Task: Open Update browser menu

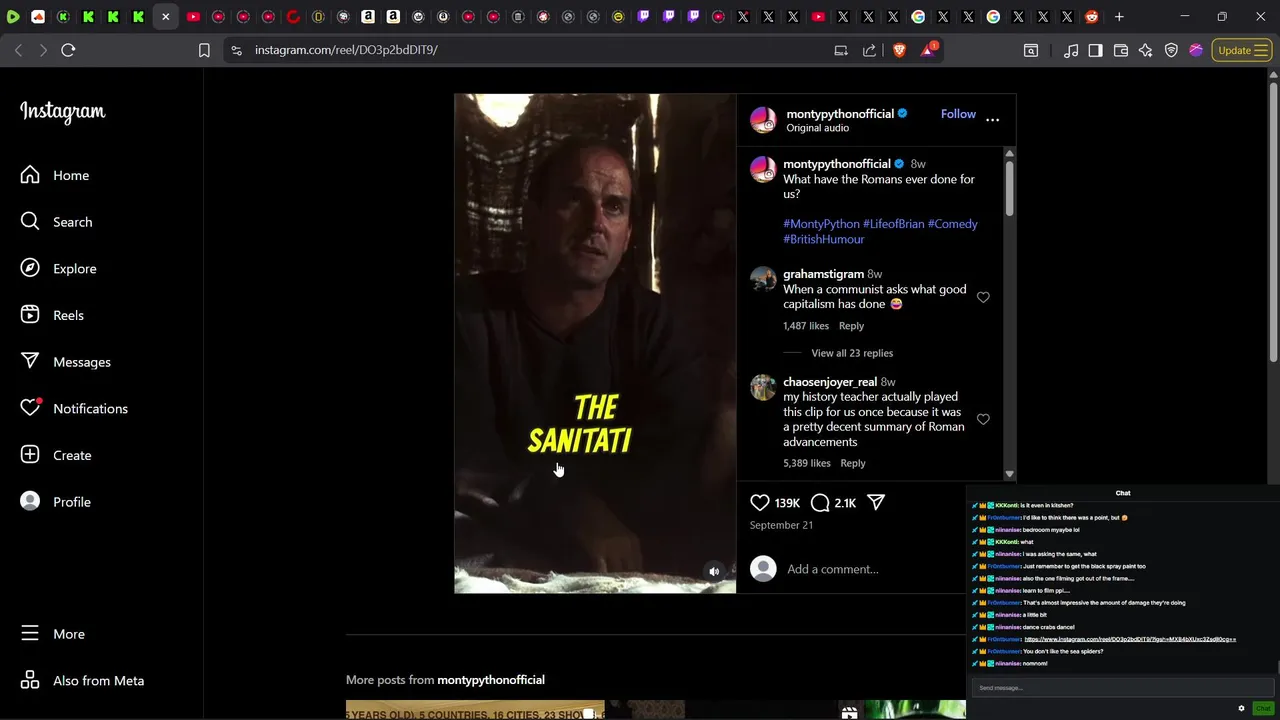Action: [x=1242, y=50]
